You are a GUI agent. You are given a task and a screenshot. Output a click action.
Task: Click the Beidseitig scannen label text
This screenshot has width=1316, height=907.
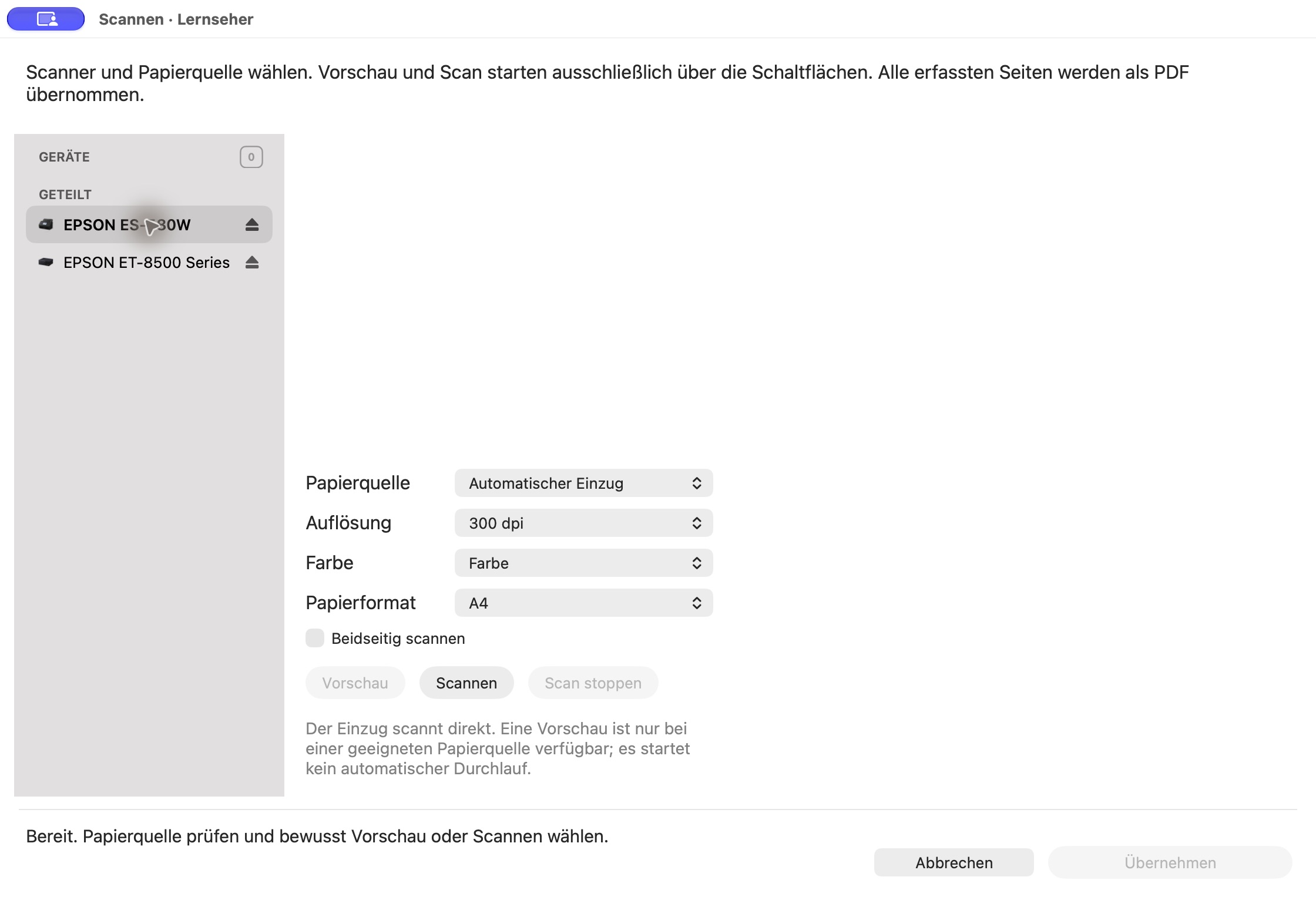[398, 639]
